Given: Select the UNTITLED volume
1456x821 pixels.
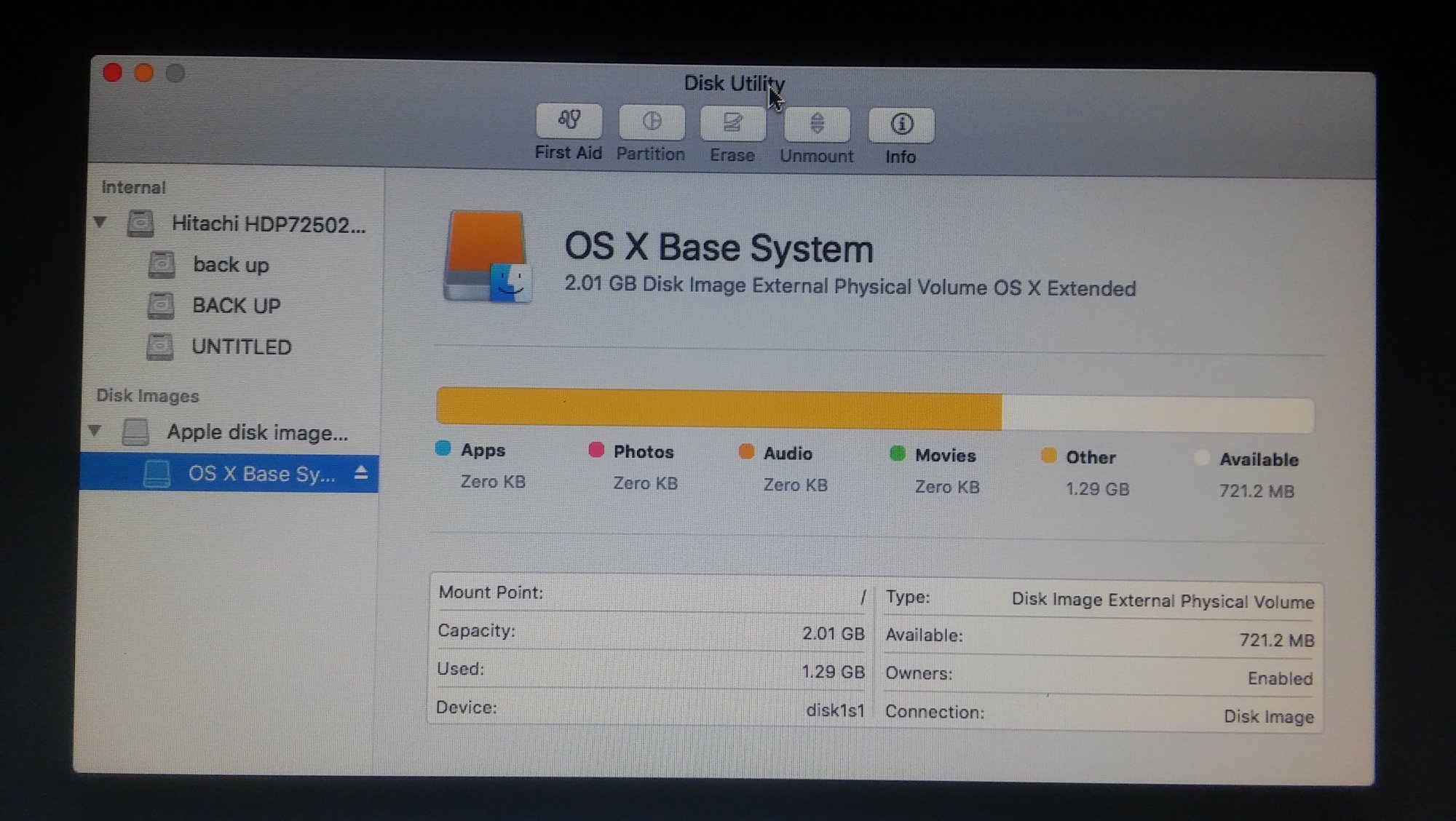Looking at the screenshot, I should (241, 347).
